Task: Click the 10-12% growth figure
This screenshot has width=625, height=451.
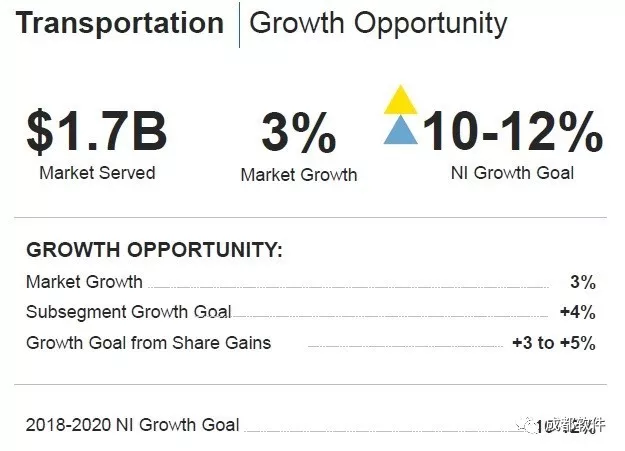Action: pyautogui.click(x=513, y=130)
